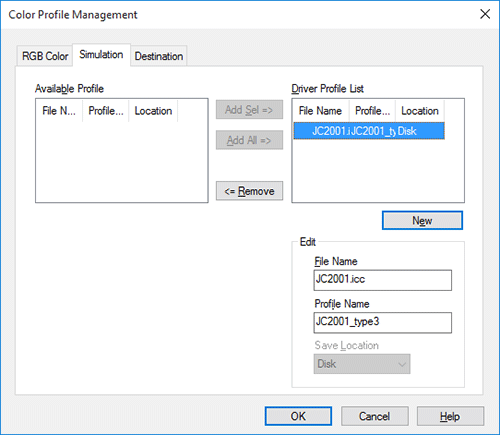The height and width of the screenshot is (435, 500).
Task: Switch to the RGB Color tab
Action: [x=45, y=56]
